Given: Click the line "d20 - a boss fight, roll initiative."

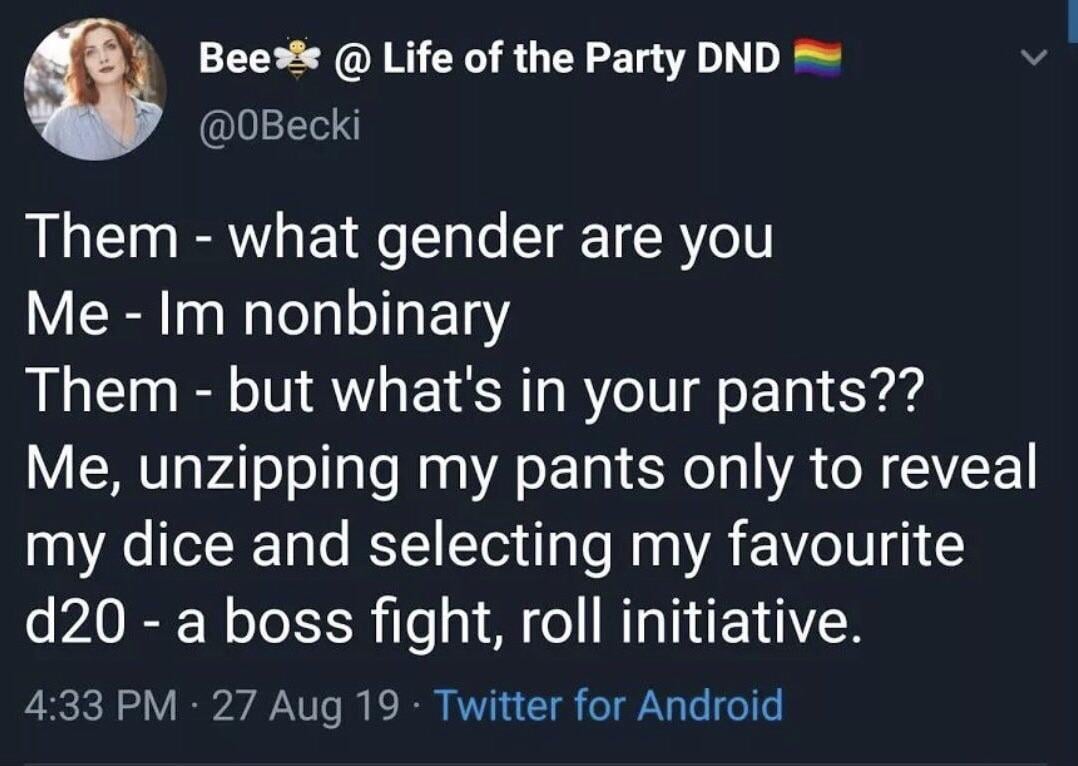Looking at the screenshot, I should click(x=445, y=624).
